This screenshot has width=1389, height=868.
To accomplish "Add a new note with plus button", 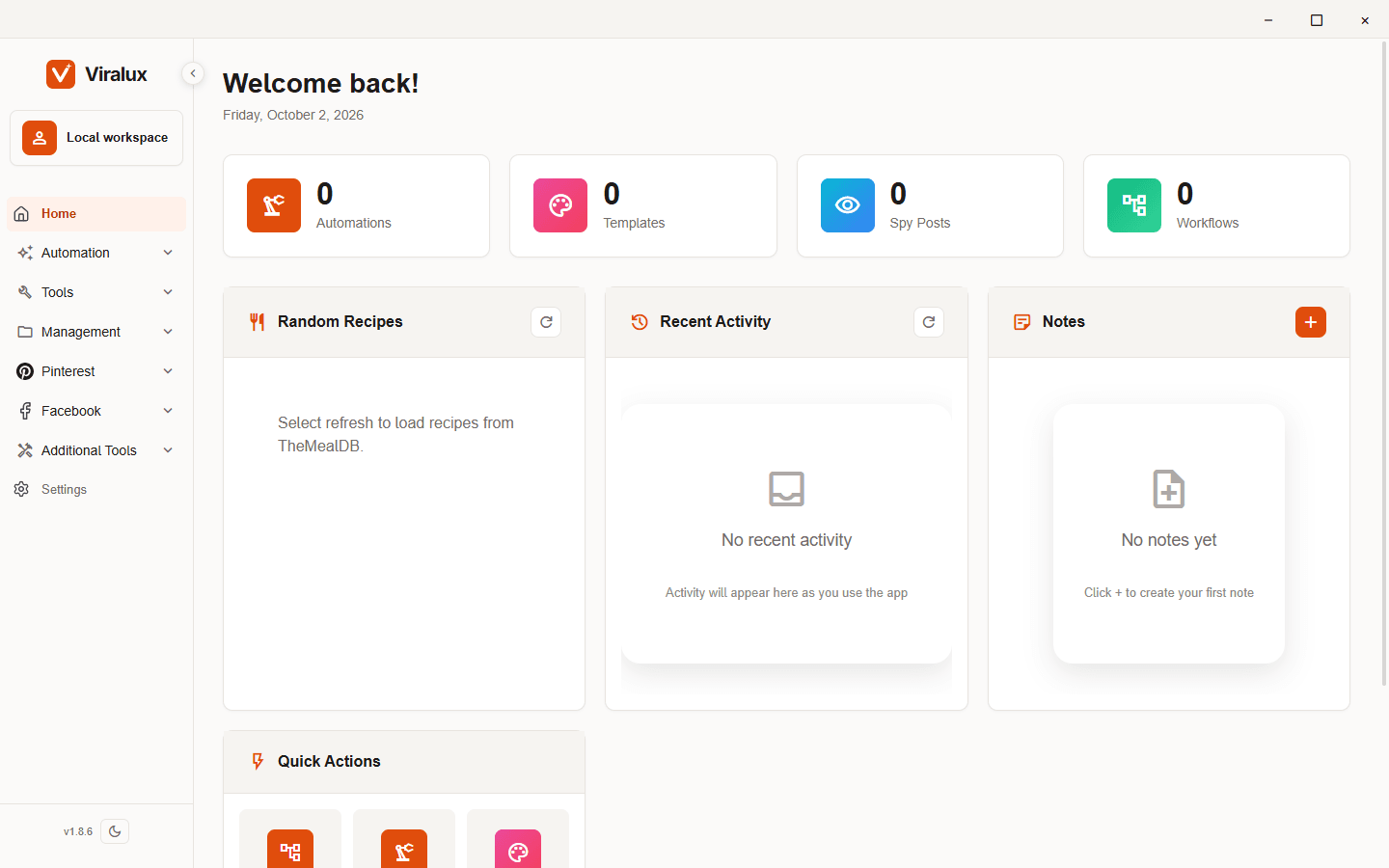I will [1311, 322].
